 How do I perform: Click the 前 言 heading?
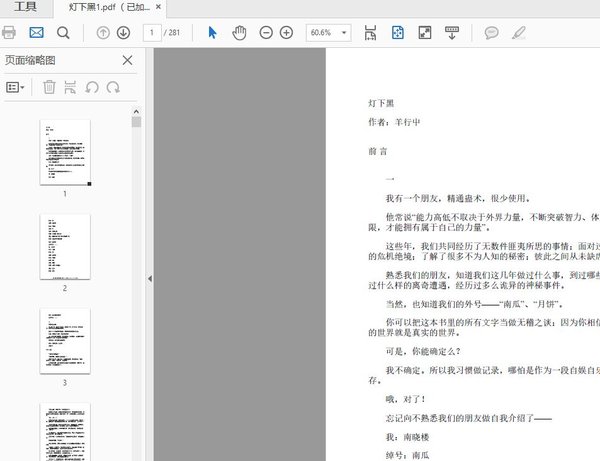378,151
